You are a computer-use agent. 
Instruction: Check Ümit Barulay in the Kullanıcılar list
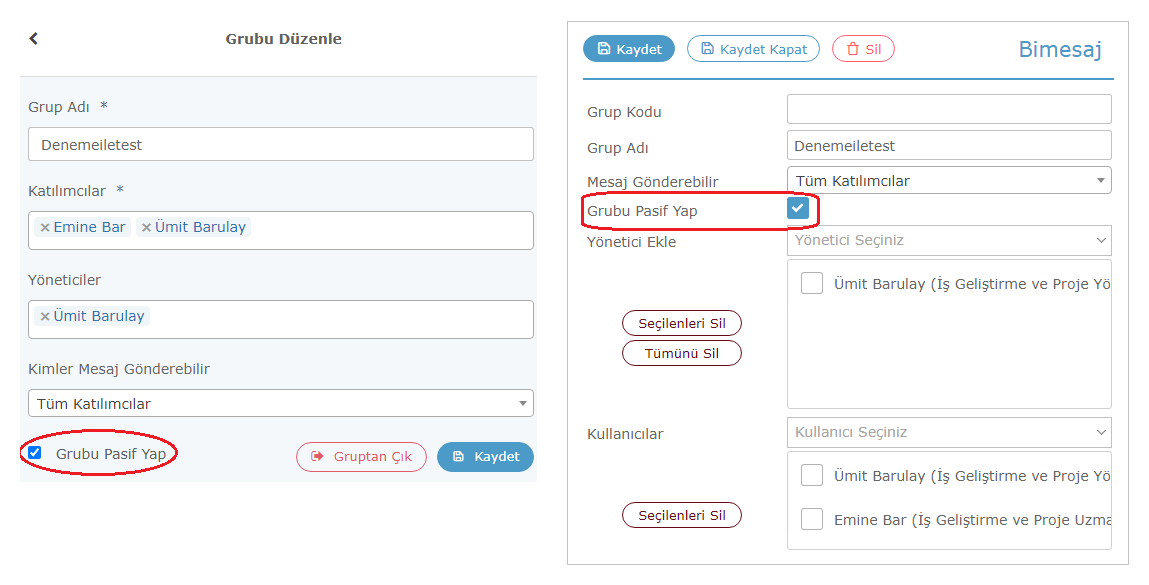812,475
